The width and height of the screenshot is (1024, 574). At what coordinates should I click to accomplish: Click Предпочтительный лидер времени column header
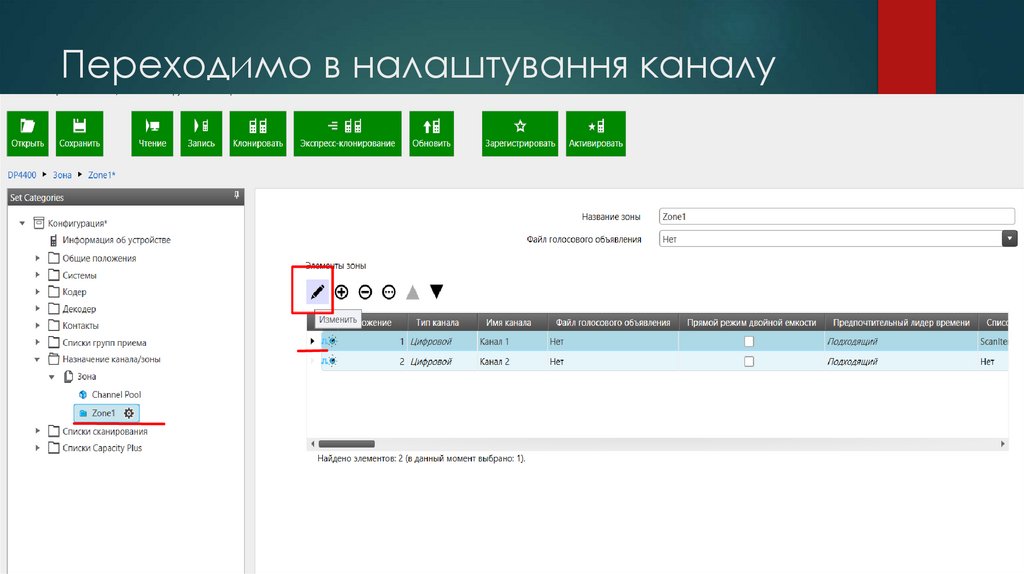coord(901,323)
